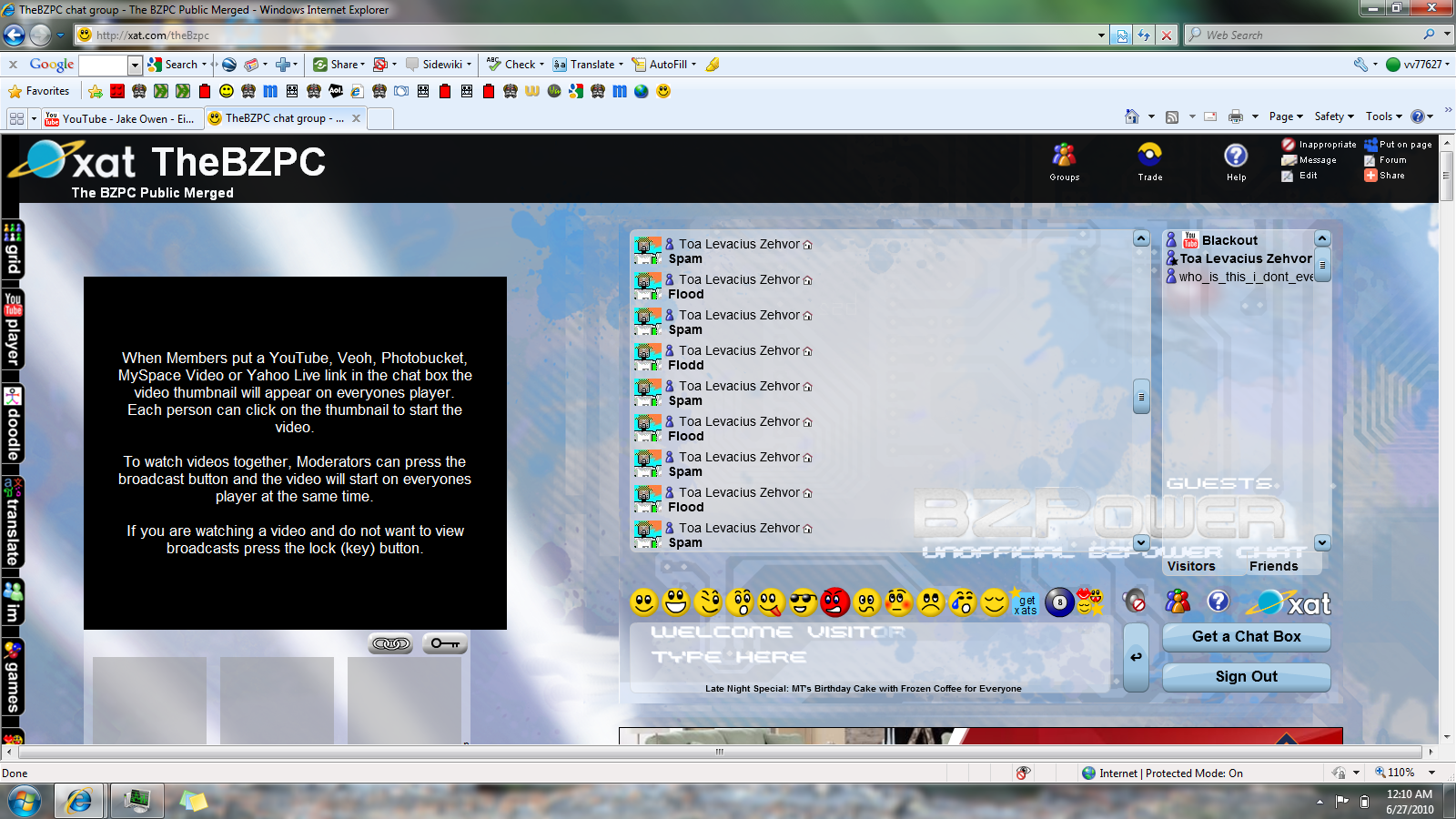Insert the sunglasses smiley
1456x819 pixels.
point(803,602)
